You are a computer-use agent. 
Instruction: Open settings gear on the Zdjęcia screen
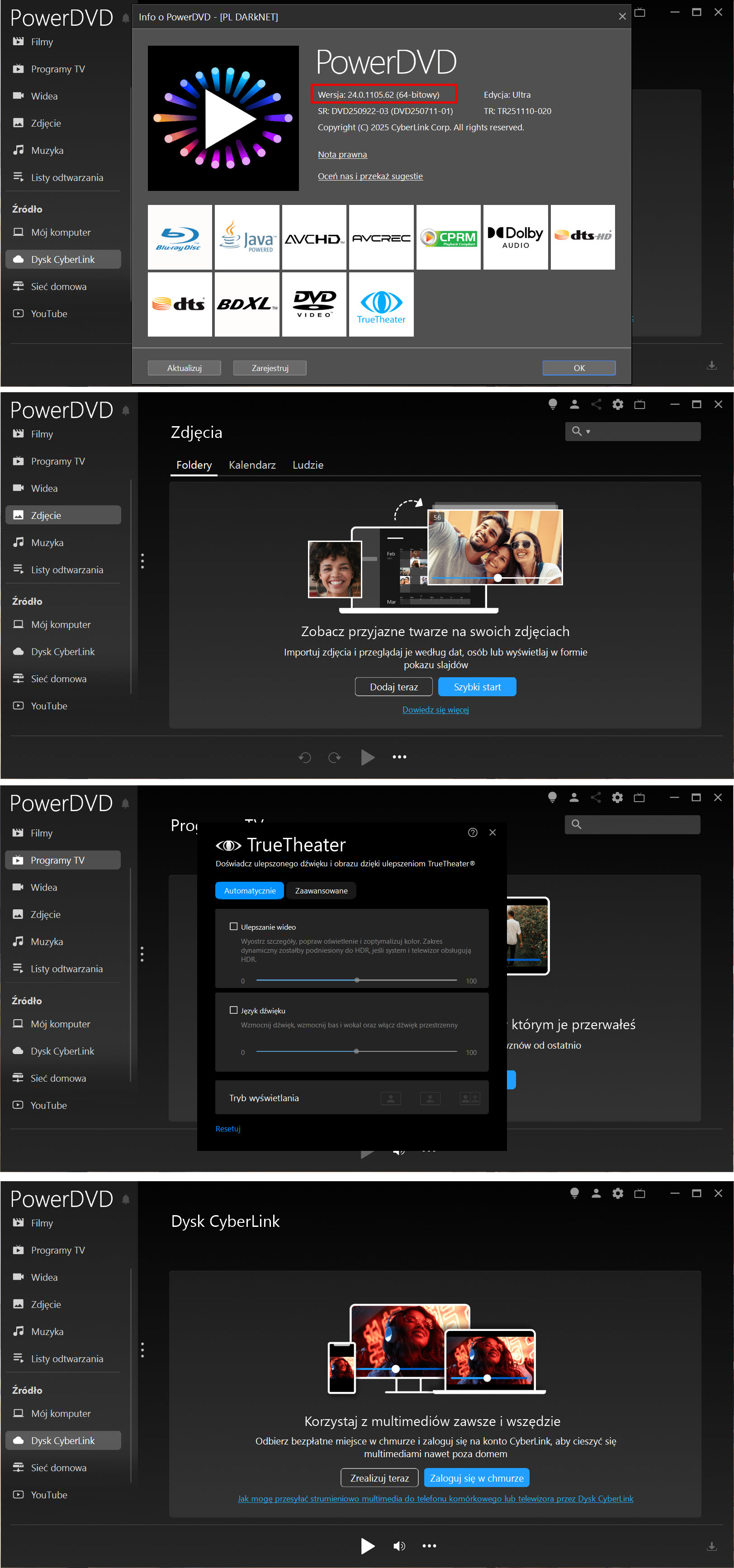point(618,404)
